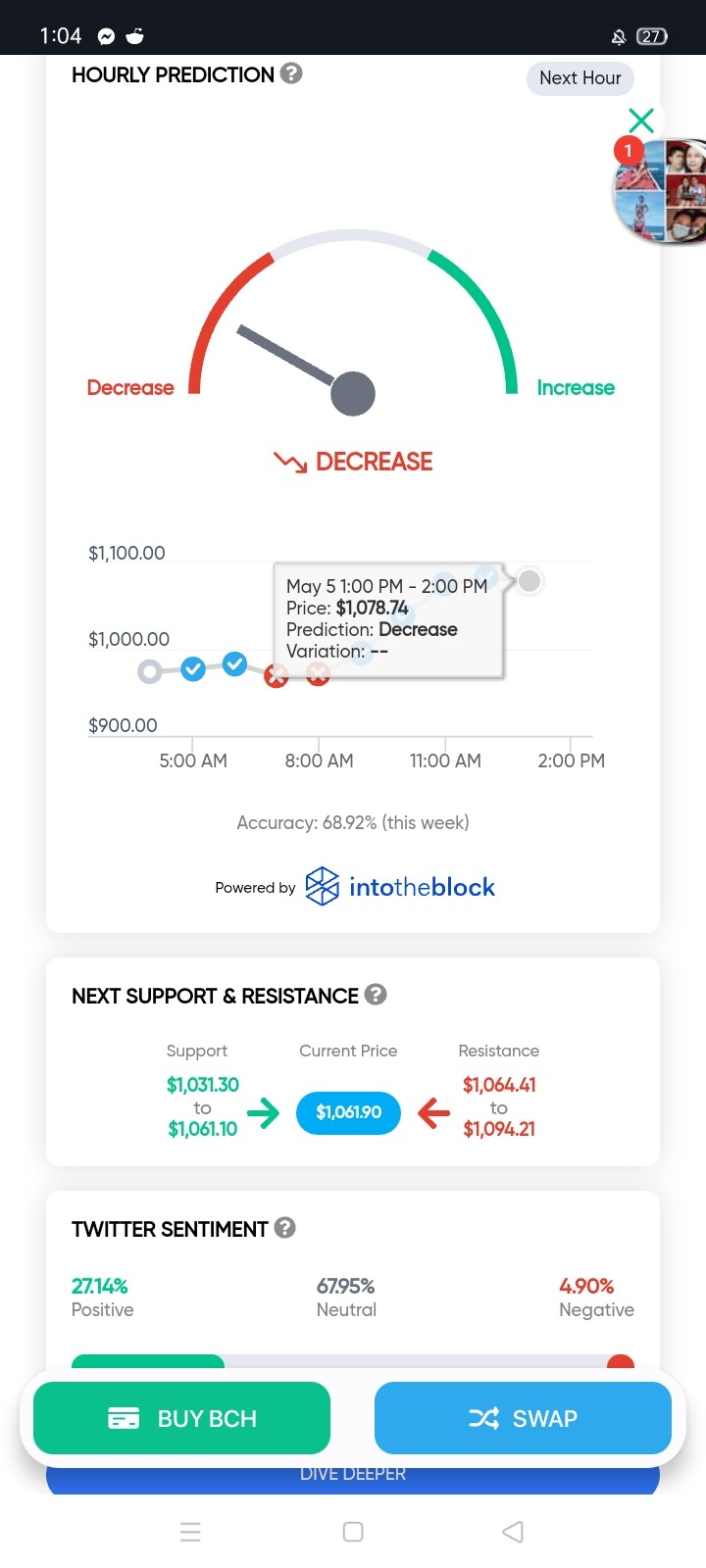Open the Messenger chat head bubble

point(659,190)
